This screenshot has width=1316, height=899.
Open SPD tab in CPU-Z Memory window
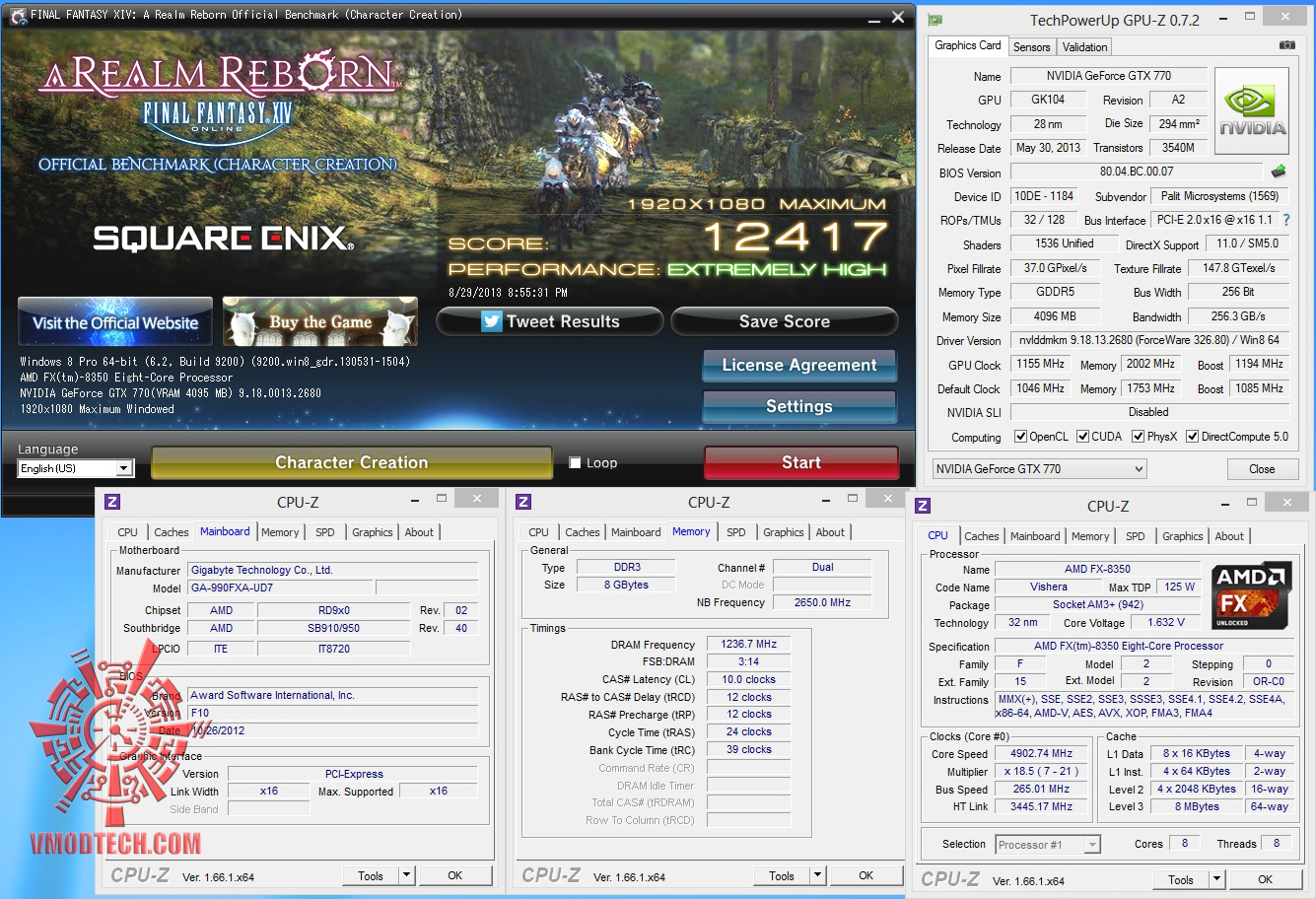pyautogui.click(x=735, y=532)
